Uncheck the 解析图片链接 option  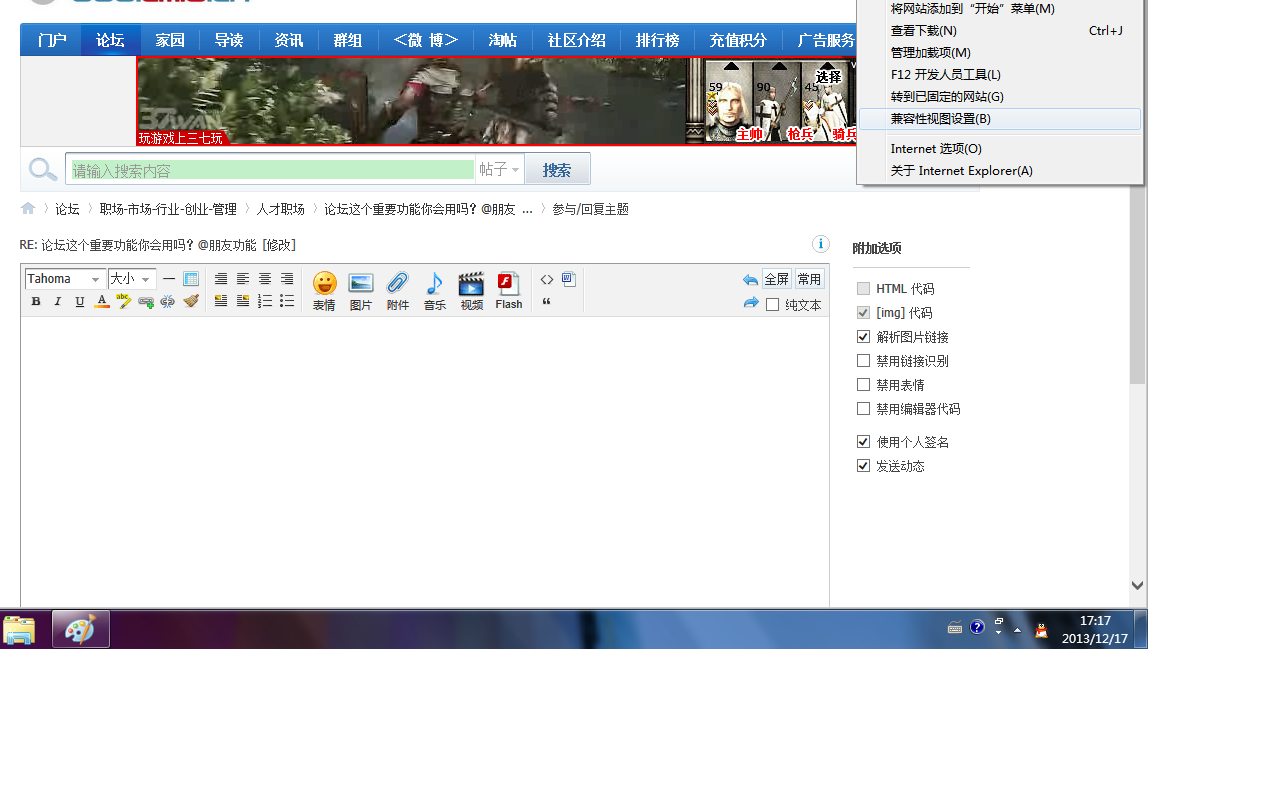(x=864, y=337)
